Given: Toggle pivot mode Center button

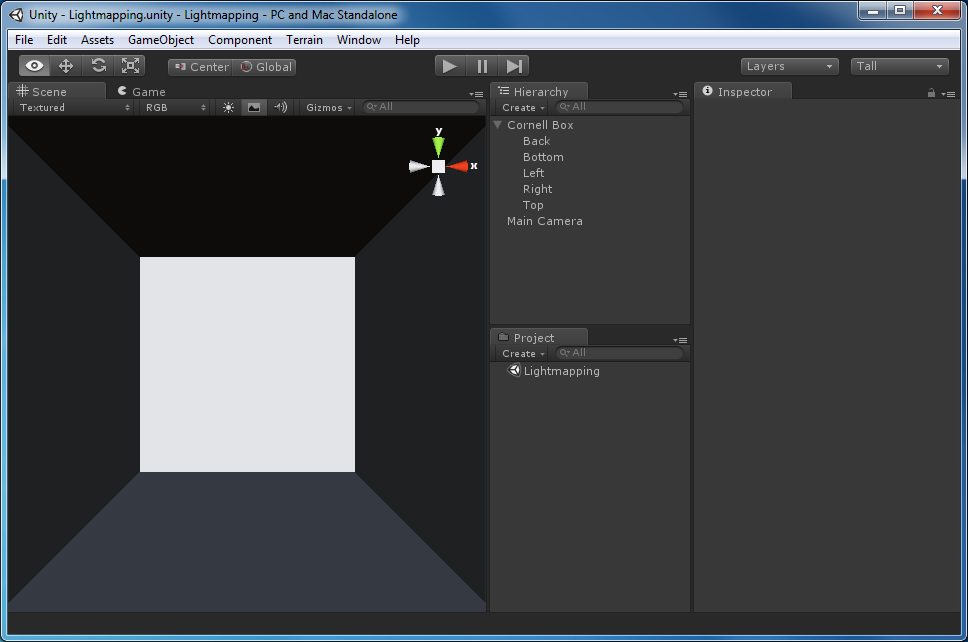Looking at the screenshot, I should coord(201,67).
